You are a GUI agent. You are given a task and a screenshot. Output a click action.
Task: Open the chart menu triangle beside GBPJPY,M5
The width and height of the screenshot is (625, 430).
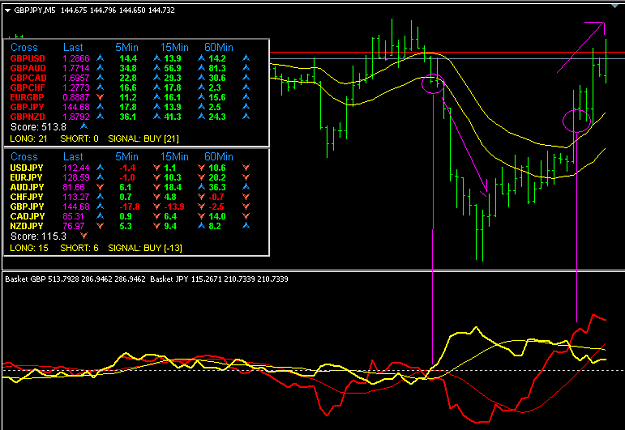[x=8, y=10]
